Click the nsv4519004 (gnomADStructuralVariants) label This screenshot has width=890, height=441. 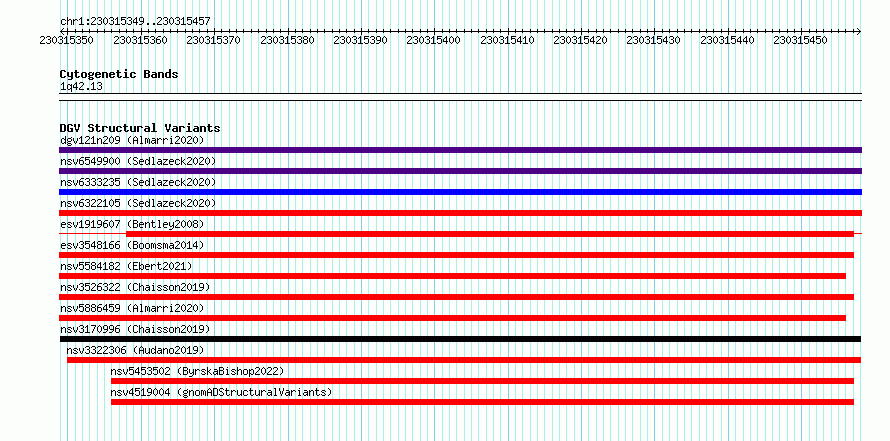(x=221, y=392)
